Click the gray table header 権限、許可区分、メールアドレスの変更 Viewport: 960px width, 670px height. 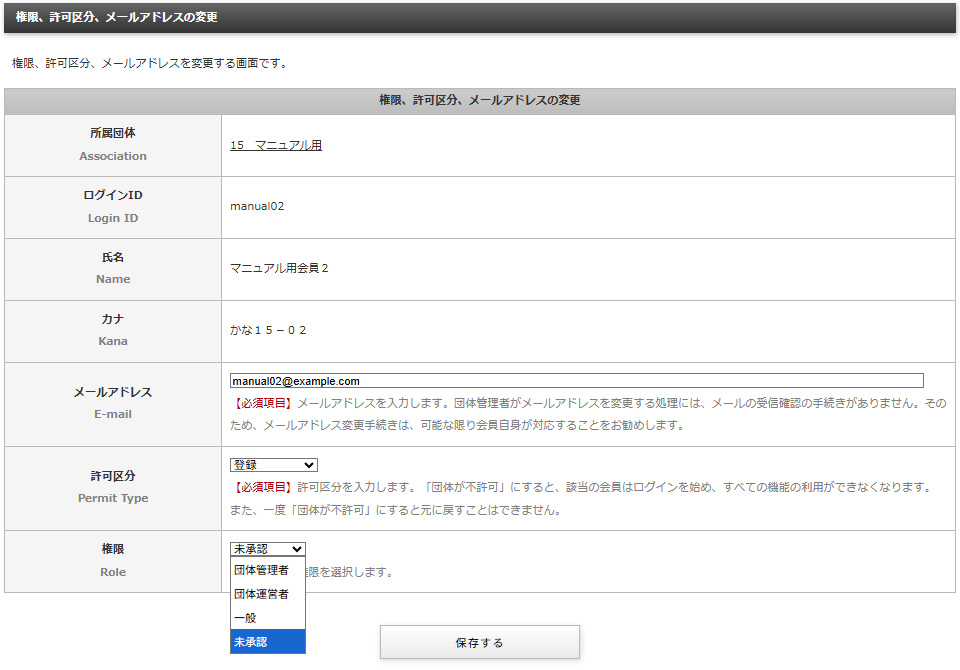(x=479, y=100)
